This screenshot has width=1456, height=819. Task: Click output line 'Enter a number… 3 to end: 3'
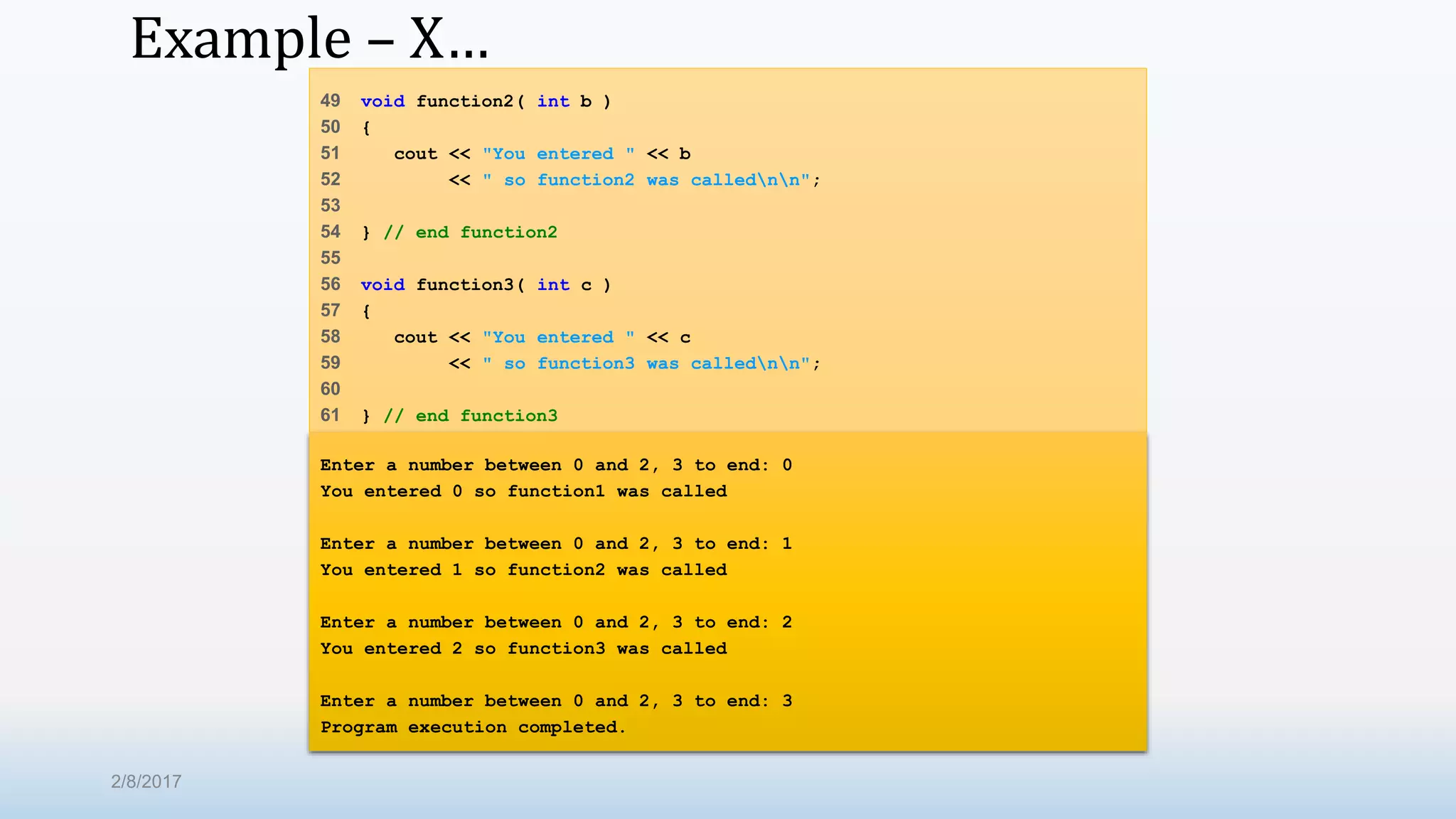click(x=556, y=702)
